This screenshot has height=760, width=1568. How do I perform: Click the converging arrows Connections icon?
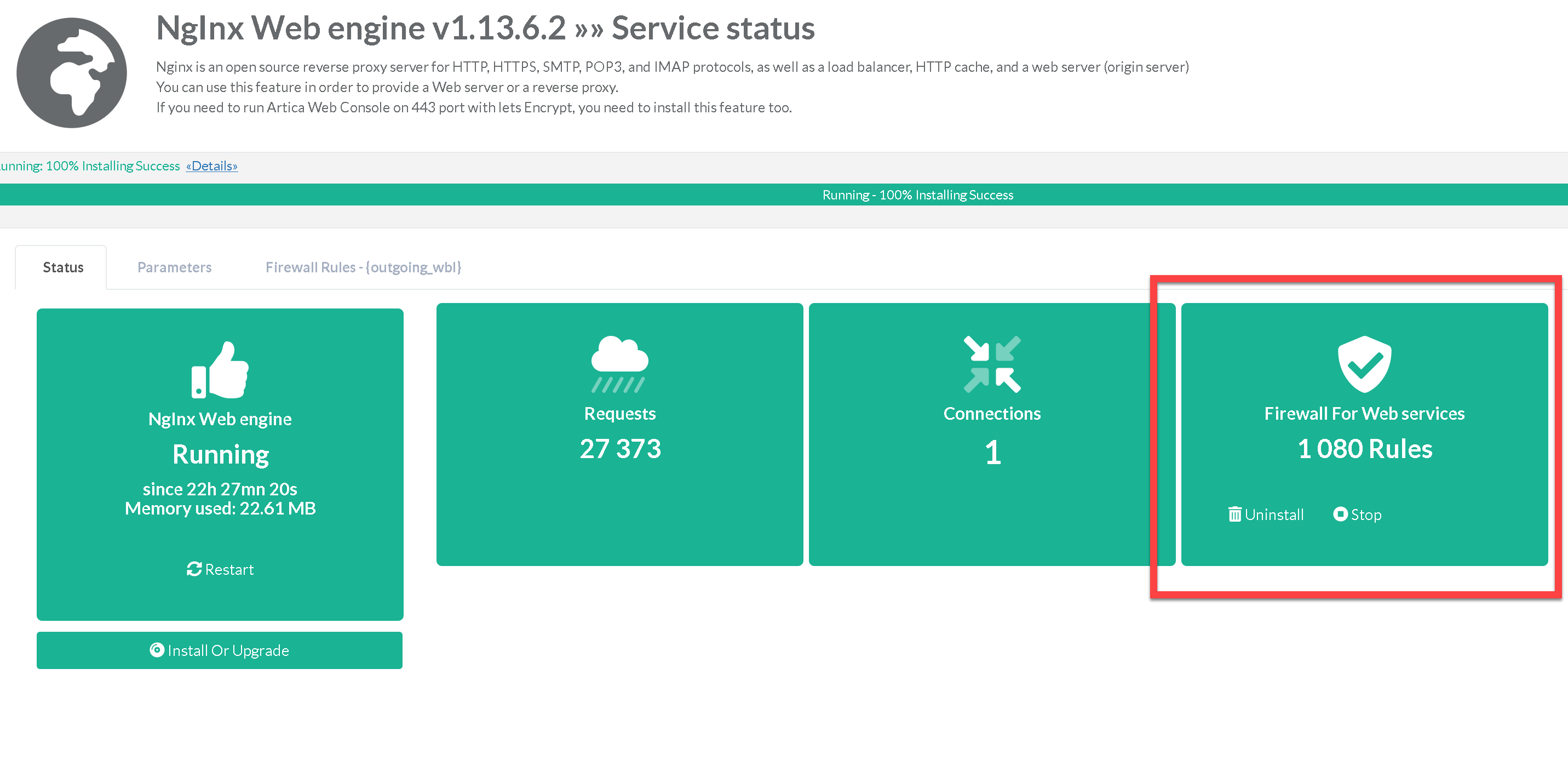coord(992,363)
